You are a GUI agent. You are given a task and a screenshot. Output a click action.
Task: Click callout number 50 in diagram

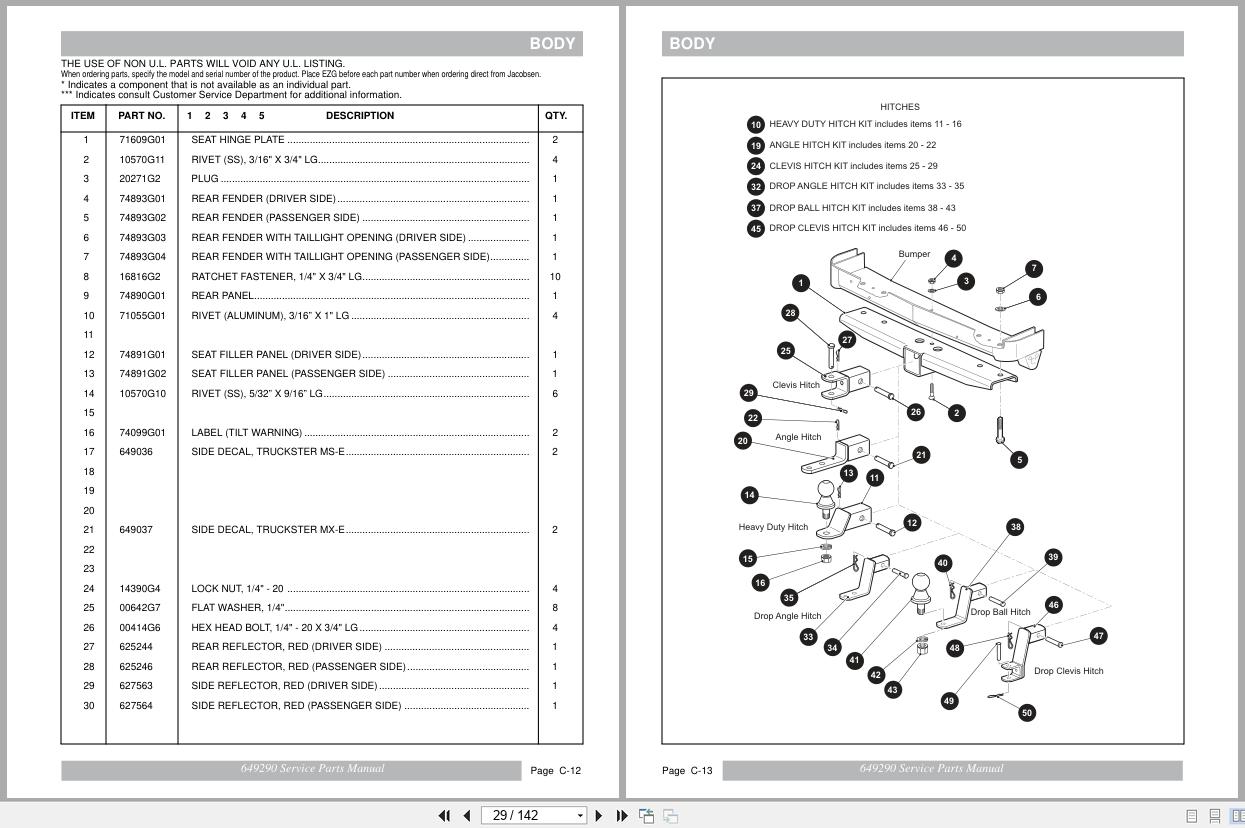(1027, 713)
